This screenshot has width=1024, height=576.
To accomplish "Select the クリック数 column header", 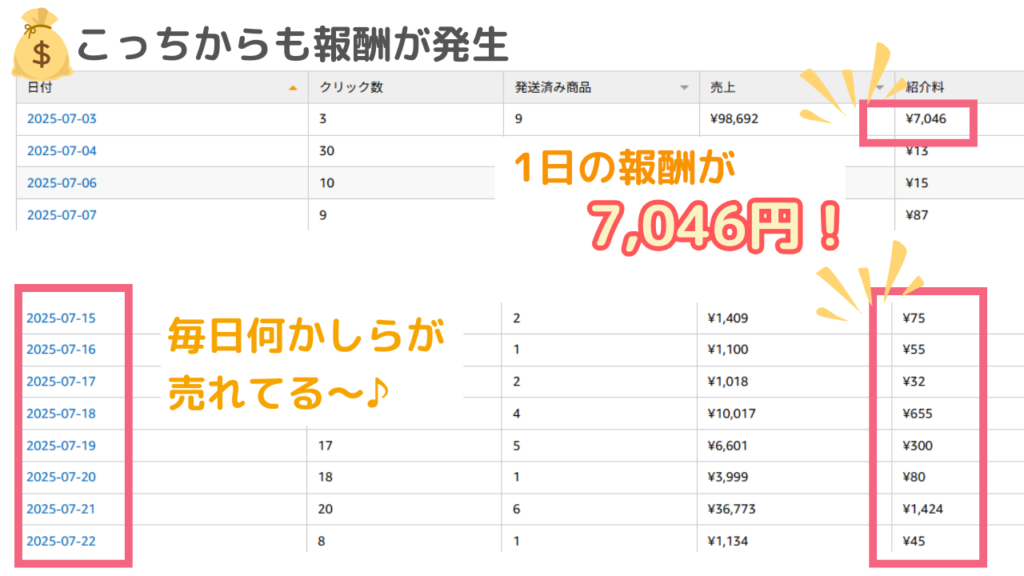I will coord(350,87).
